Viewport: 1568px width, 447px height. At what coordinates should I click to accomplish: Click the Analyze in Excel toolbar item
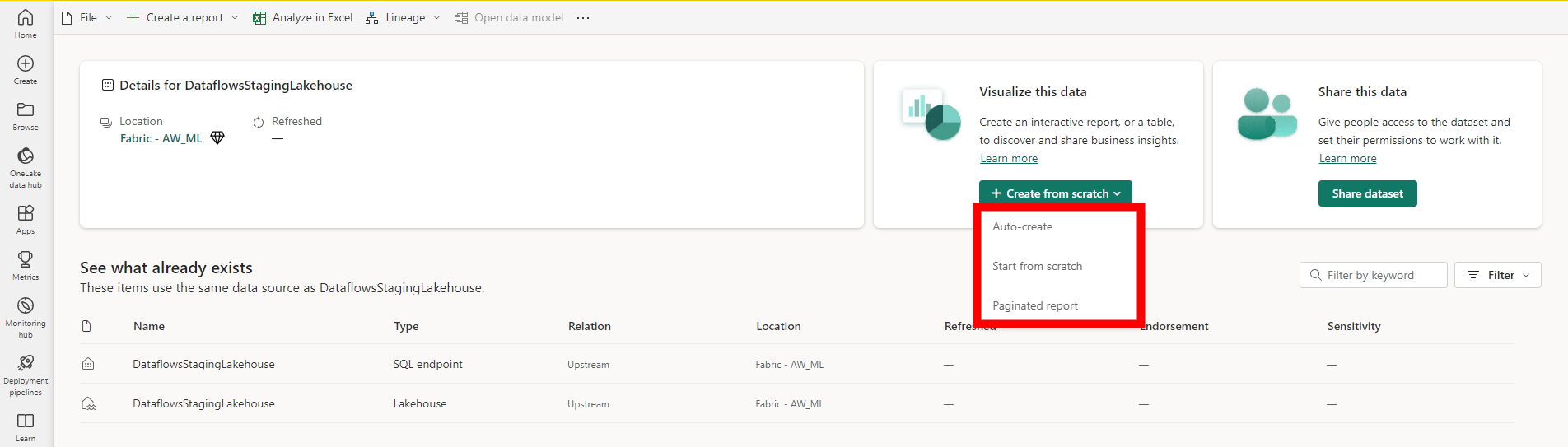pos(302,17)
